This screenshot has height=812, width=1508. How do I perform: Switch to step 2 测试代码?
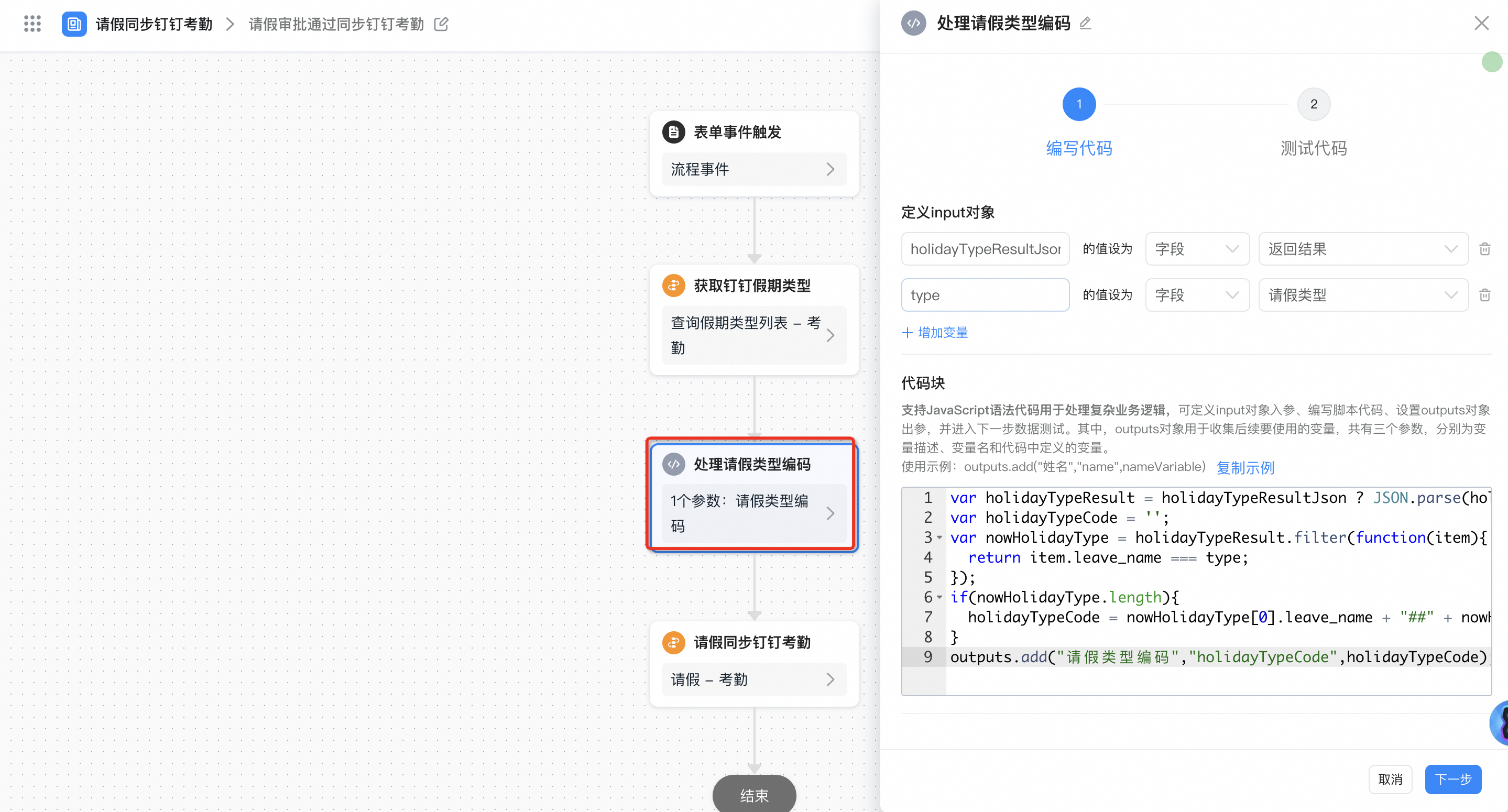point(1313,105)
